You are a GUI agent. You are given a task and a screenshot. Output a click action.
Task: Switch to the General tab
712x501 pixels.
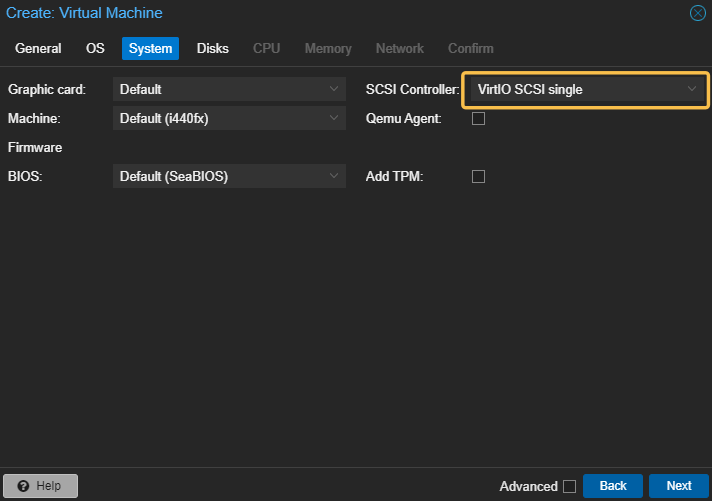[x=38, y=48]
